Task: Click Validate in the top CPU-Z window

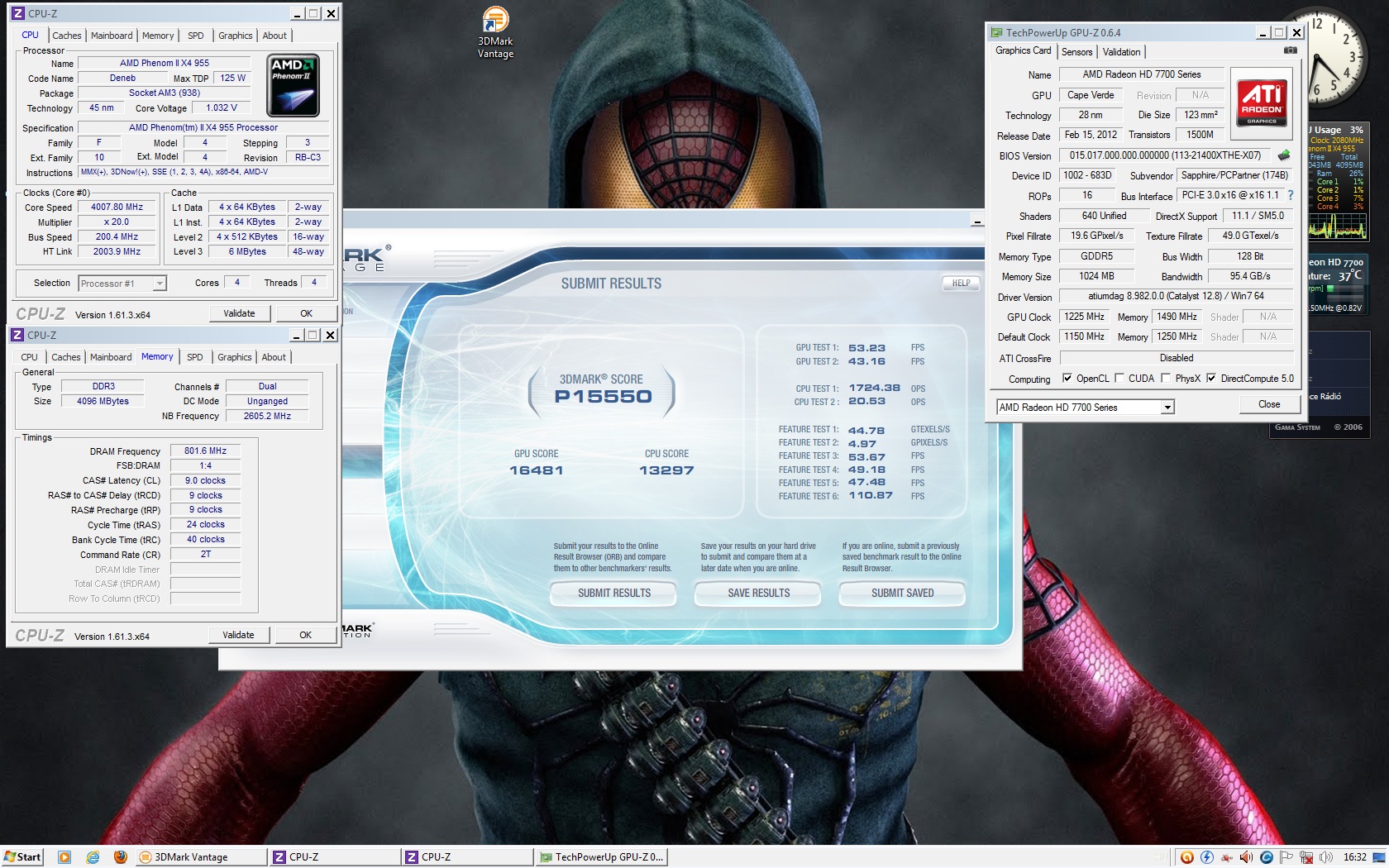Action: coord(239,313)
